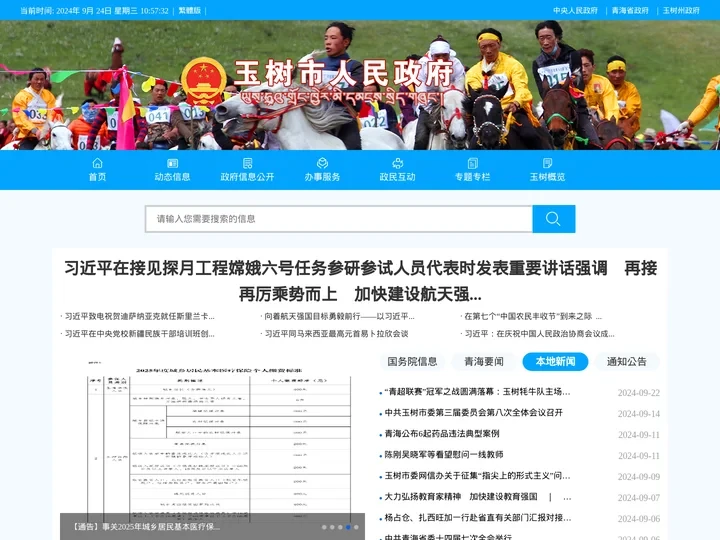Click the service icon above 办事服务
Image resolution: width=720 pixels, height=540 pixels.
pos(322,163)
